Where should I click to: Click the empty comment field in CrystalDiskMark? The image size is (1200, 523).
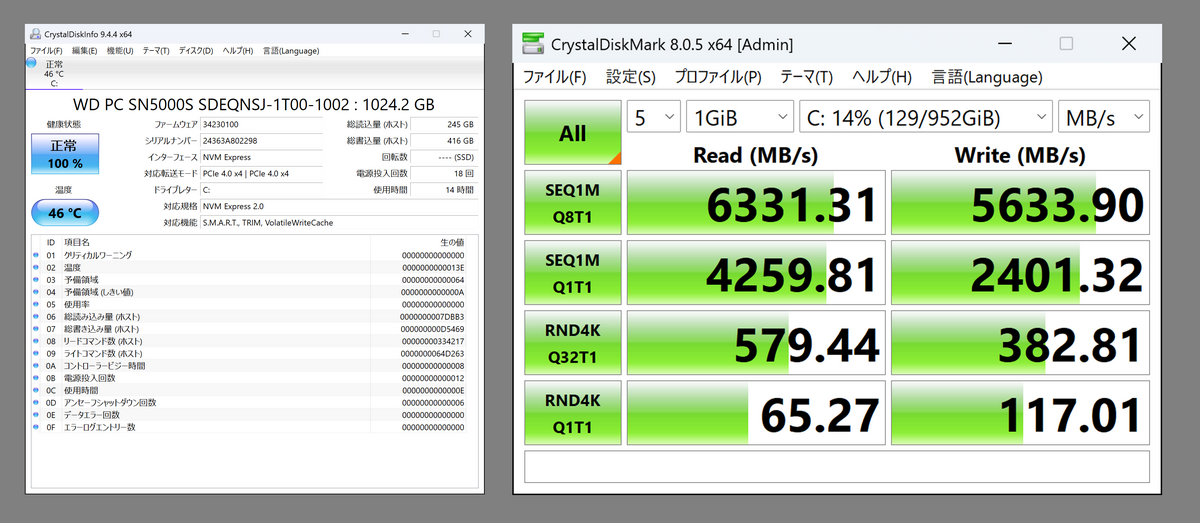(x=837, y=466)
